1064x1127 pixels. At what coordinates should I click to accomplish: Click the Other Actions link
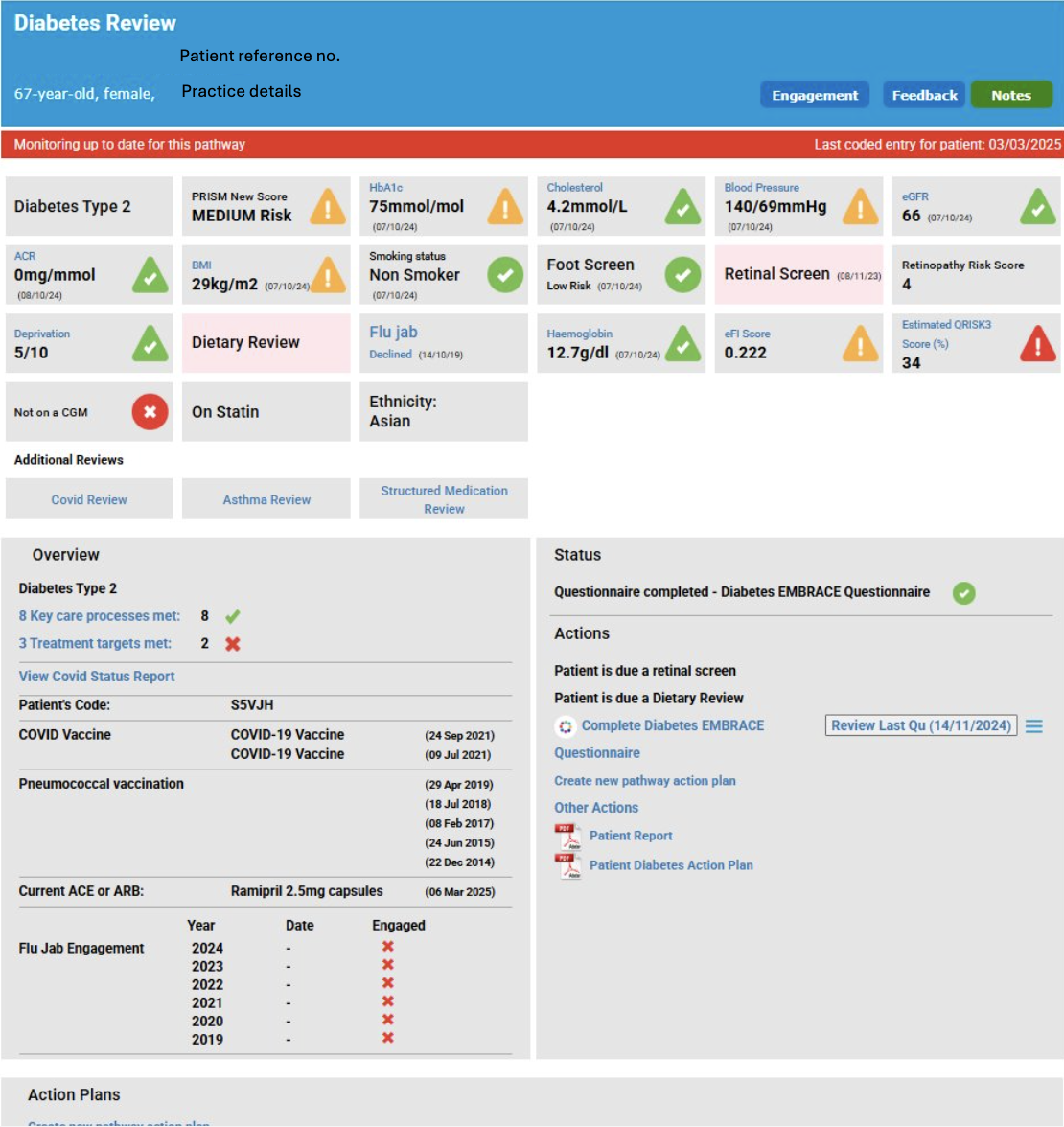[596, 808]
